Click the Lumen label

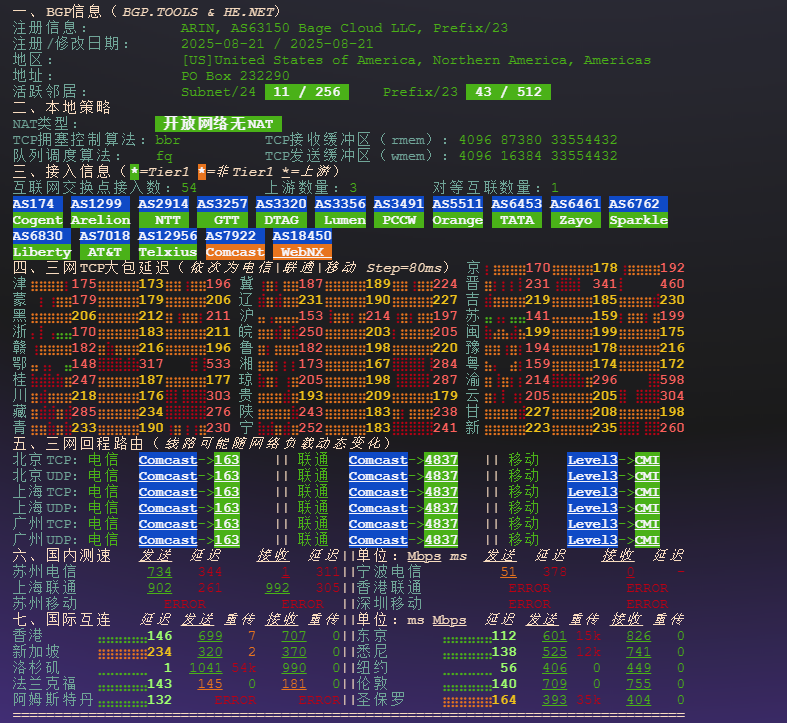click(340, 220)
